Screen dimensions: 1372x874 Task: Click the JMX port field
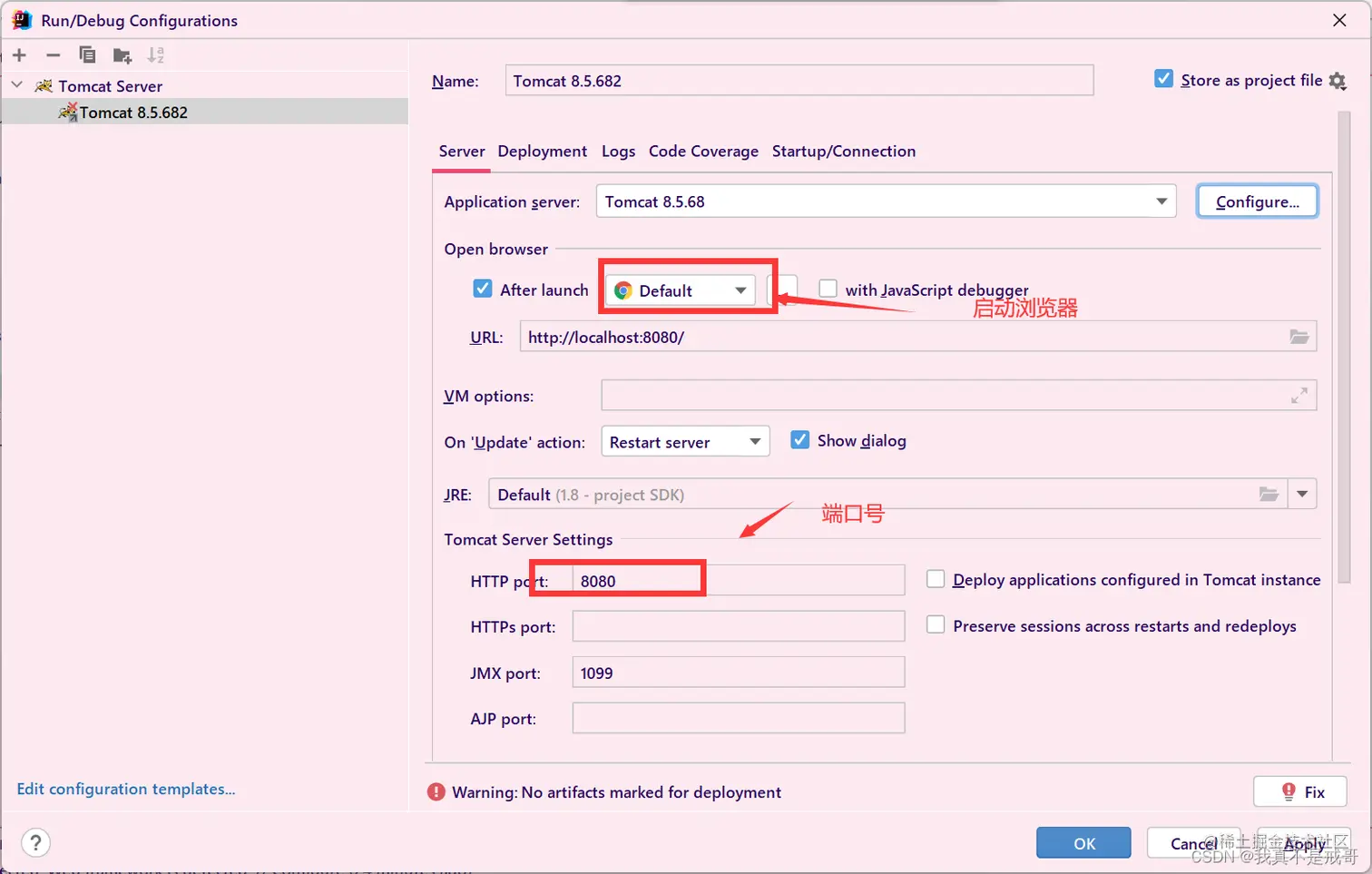pyautogui.click(x=739, y=673)
